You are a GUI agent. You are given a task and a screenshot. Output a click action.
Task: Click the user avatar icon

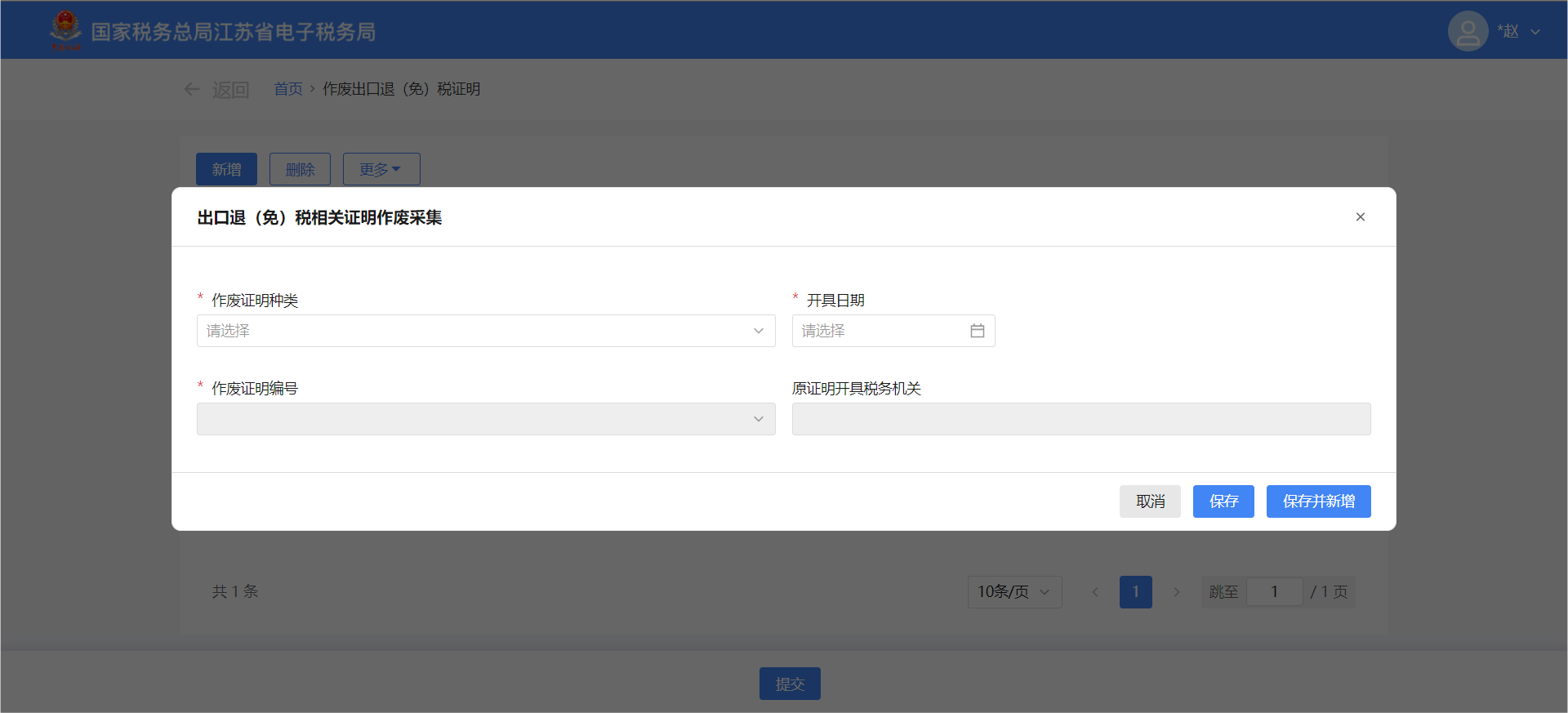1468,32
